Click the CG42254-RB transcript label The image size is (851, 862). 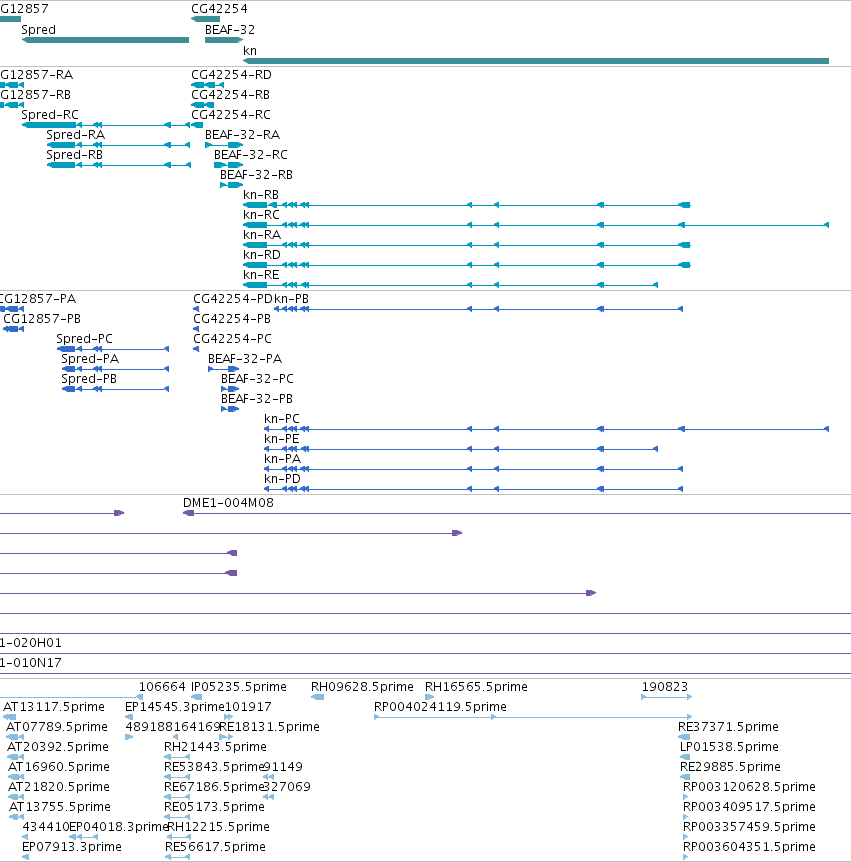click(x=231, y=95)
